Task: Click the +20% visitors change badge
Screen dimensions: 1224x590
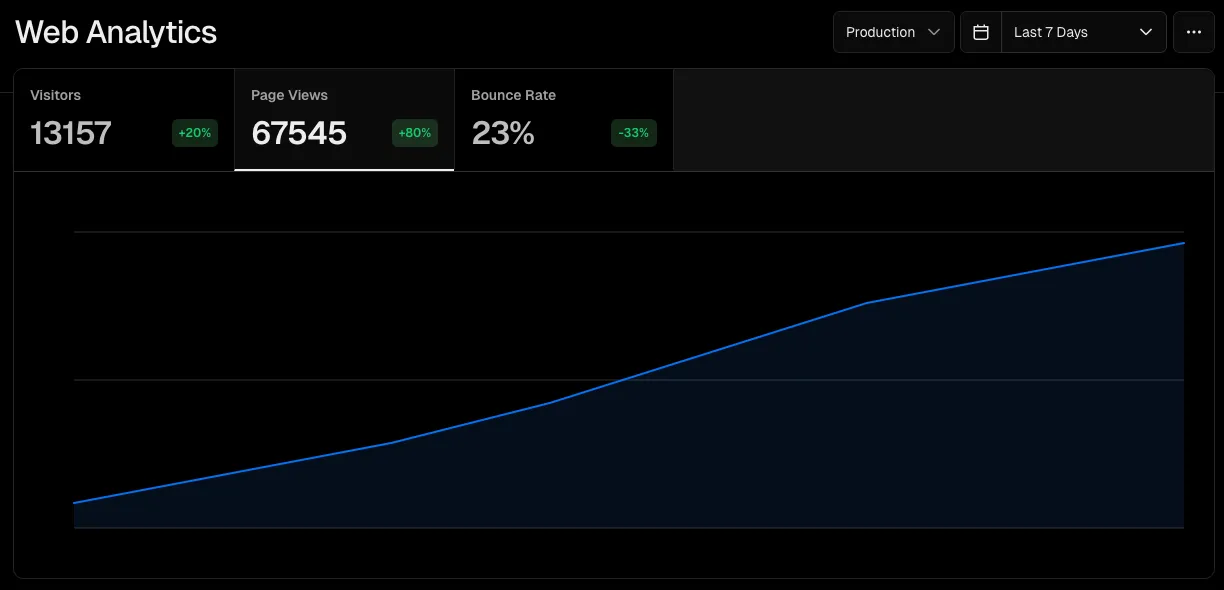Action: tap(195, 133)
